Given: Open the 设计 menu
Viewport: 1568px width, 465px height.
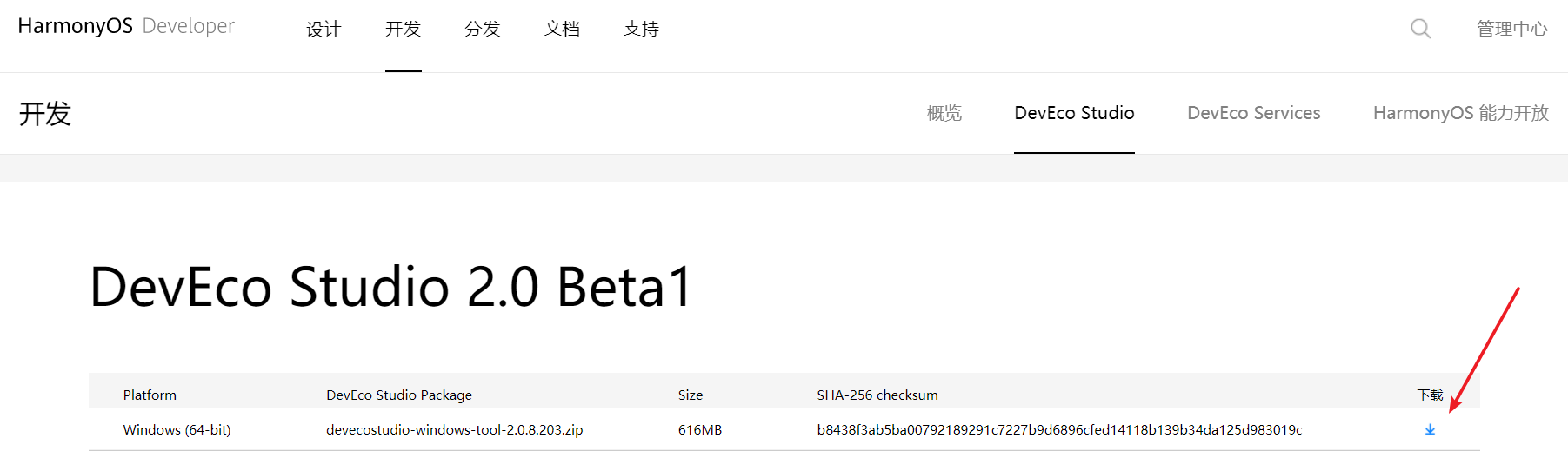Looking at the screenshot, I should point(324,29).
